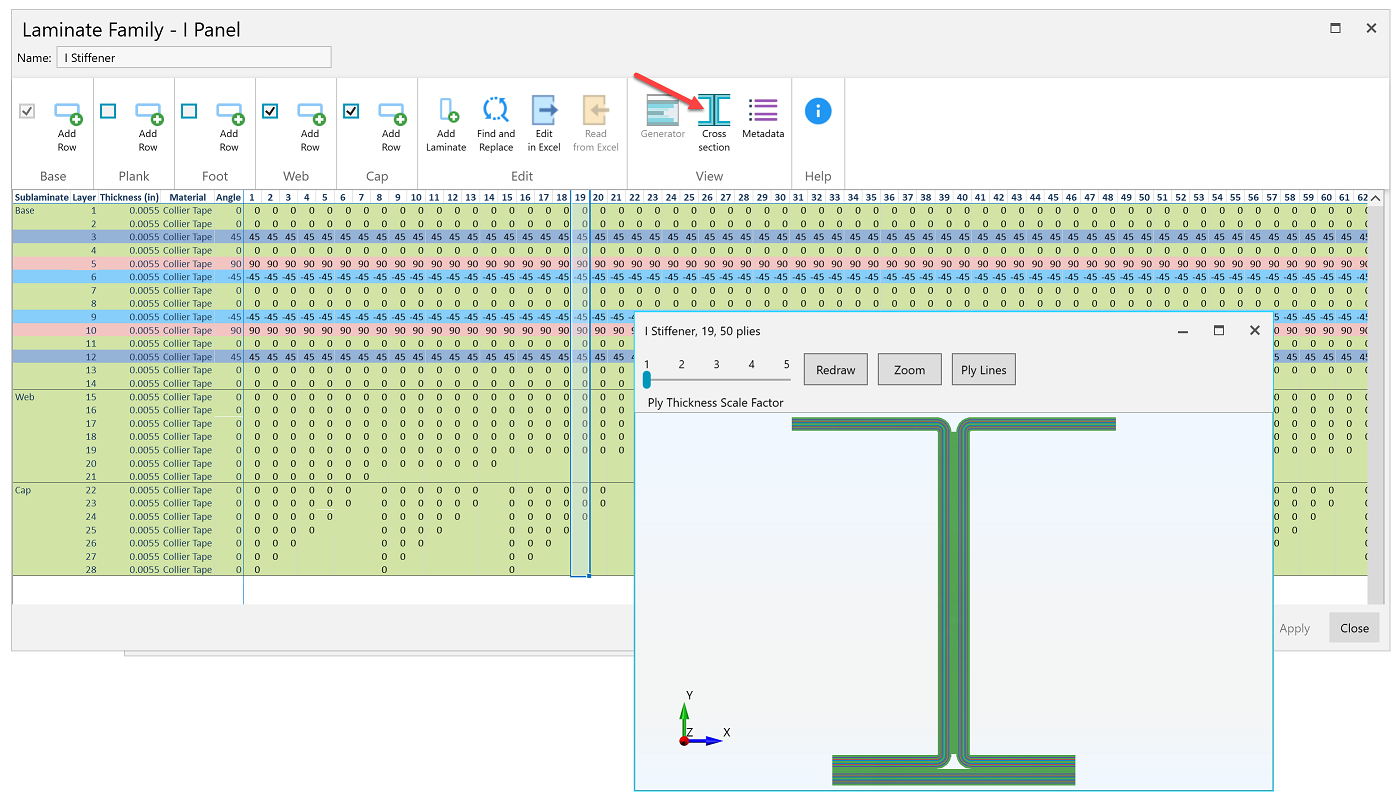The image size is (1397, 799).
Task: Click Collier Tape material in layer 10 row
Action: coord(188,330)
